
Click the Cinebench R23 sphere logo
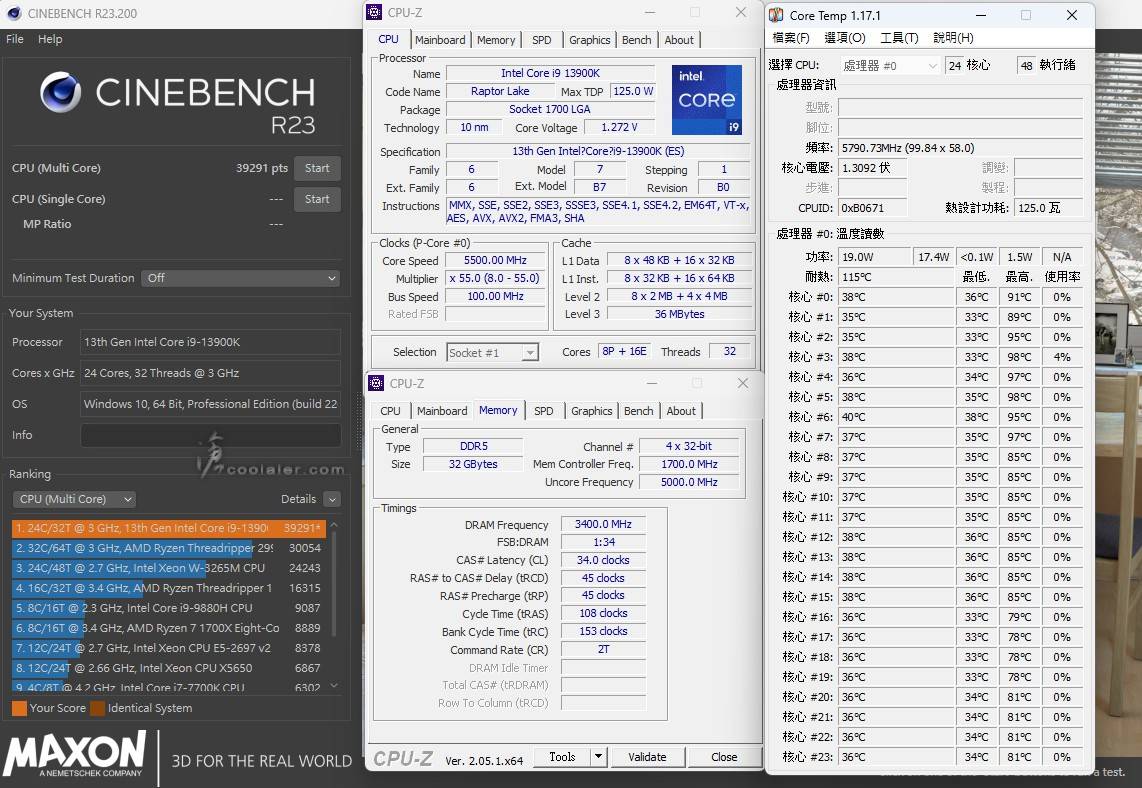click(x=60, y=92)
